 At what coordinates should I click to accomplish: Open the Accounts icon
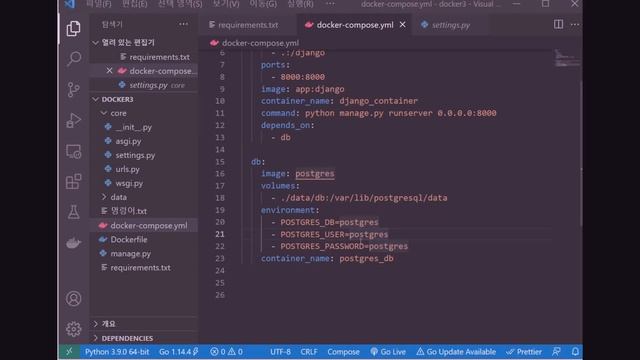[x=73, y=298]
